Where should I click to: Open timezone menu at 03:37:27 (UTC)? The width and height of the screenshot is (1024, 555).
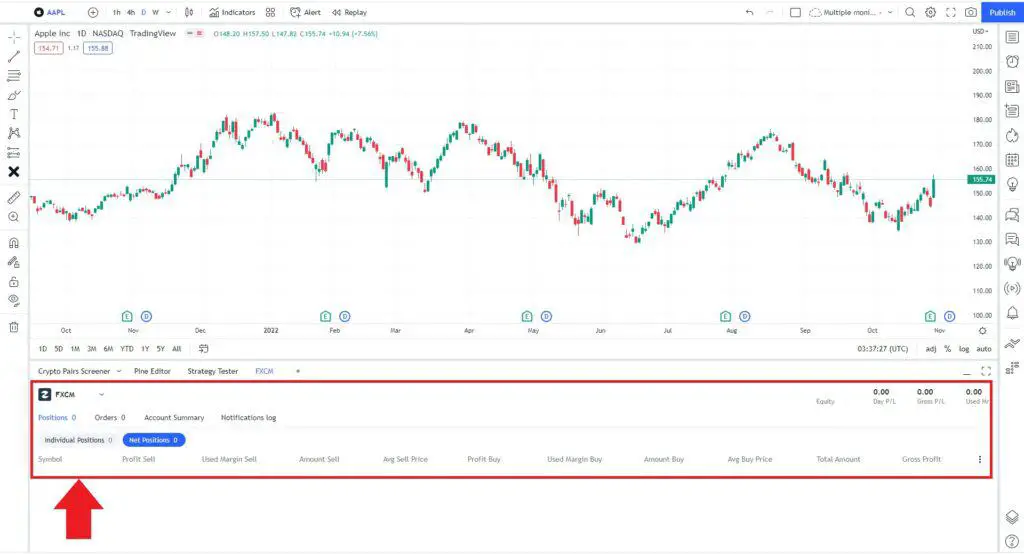coord(882,349)
